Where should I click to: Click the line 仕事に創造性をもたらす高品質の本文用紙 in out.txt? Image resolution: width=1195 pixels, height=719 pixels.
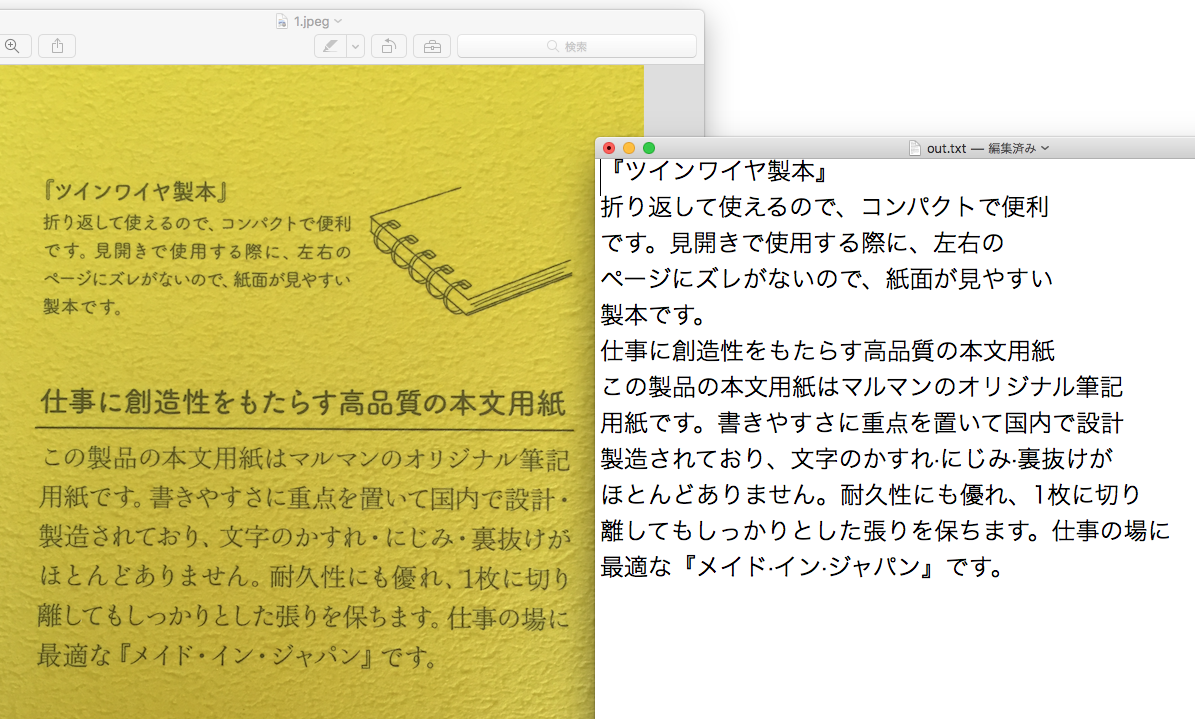(x=828, y=351)
